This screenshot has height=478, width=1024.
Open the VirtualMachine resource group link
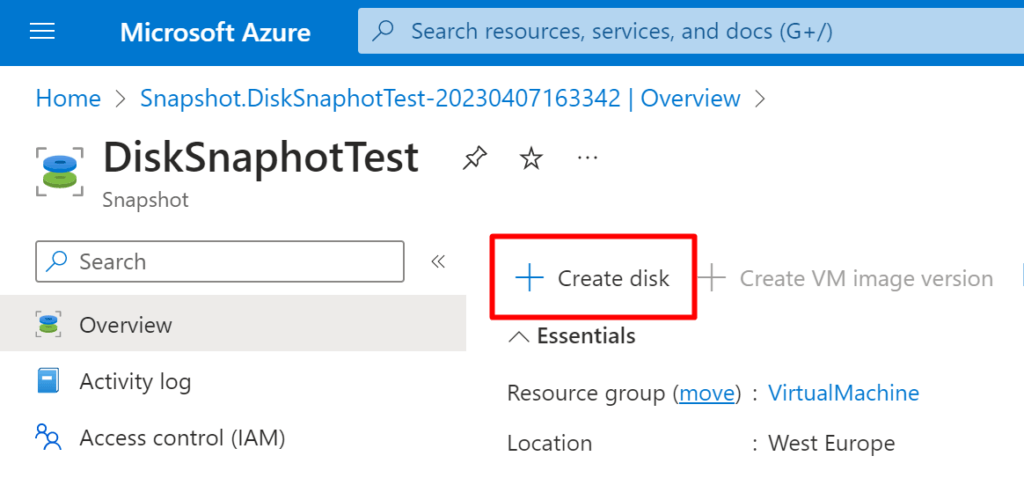843,393
